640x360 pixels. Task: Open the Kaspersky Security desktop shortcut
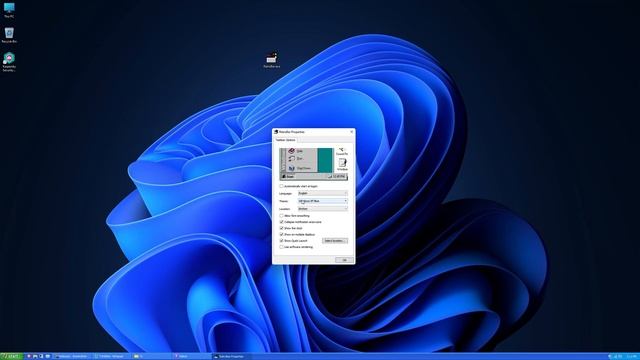click(x=9, y=62)
